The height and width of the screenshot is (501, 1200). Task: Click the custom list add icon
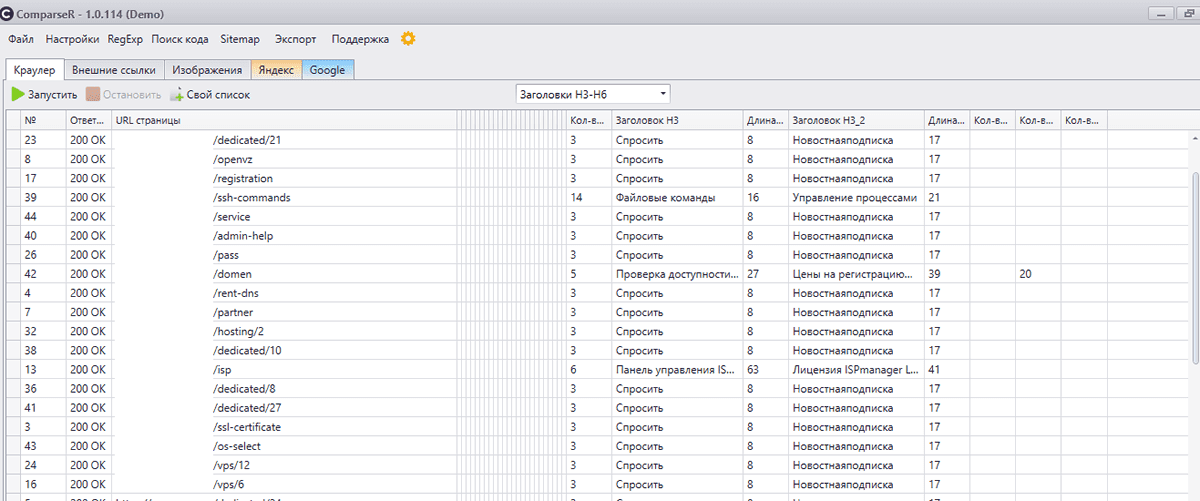[177, 95]
